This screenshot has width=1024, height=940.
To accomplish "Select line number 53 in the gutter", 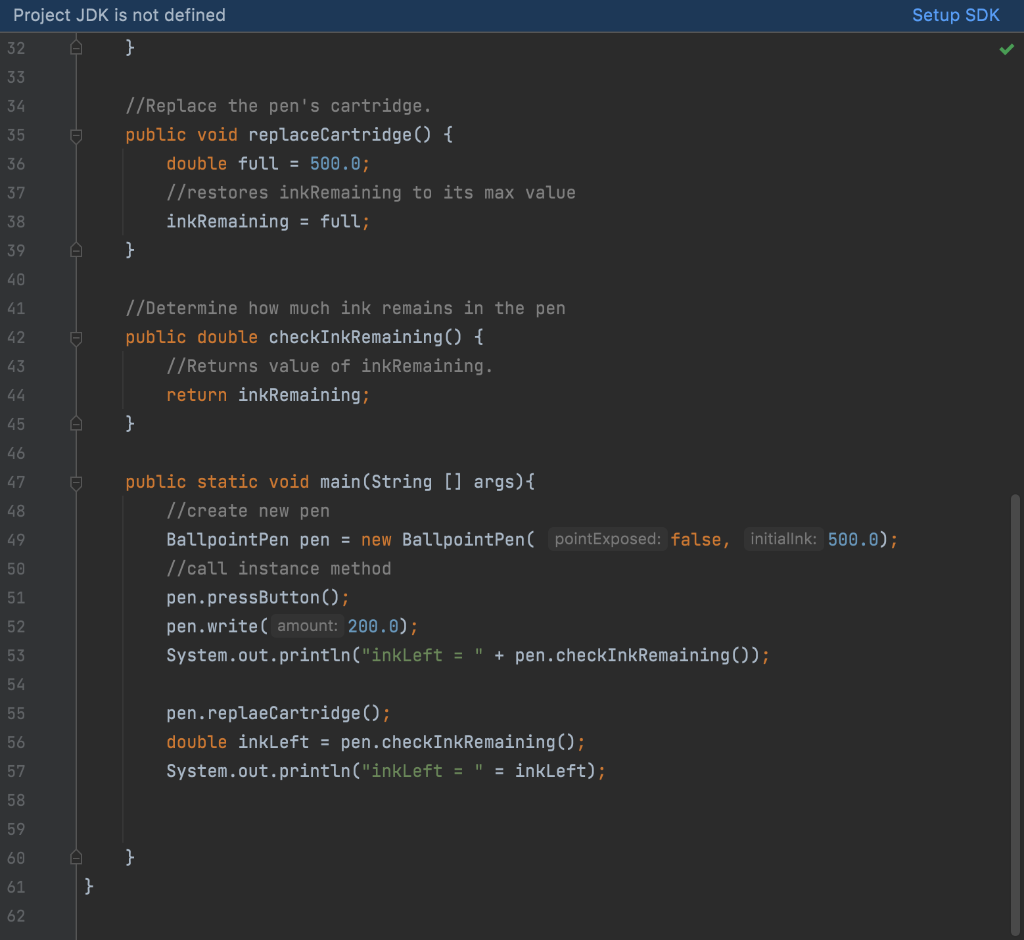I will click(x=16, y=655).
